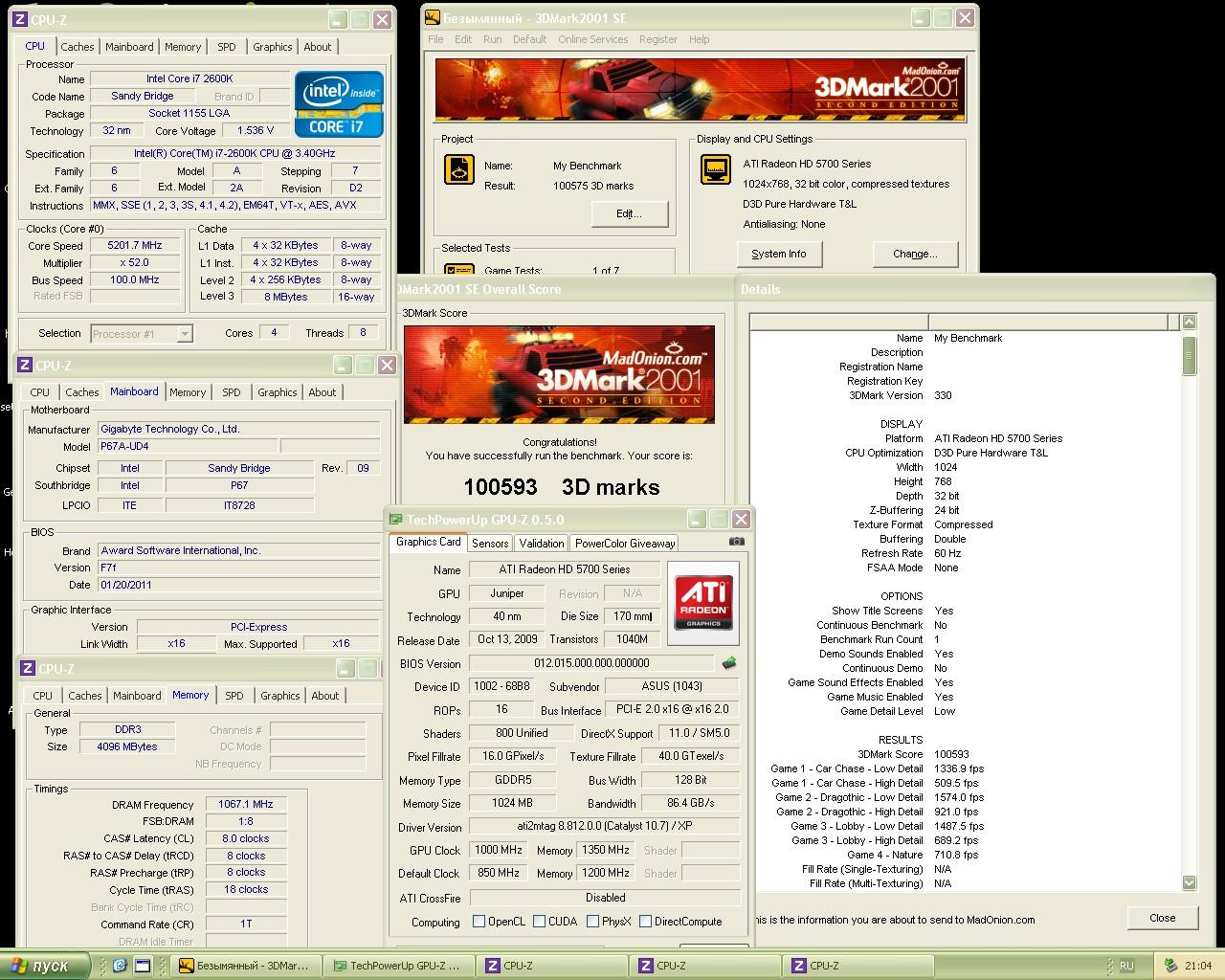Switch to Graphics tab in top CPU-Z window

273,47
